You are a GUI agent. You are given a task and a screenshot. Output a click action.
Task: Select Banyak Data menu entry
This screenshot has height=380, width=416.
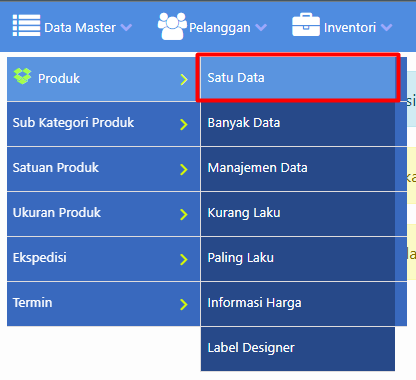coord(298,124)
